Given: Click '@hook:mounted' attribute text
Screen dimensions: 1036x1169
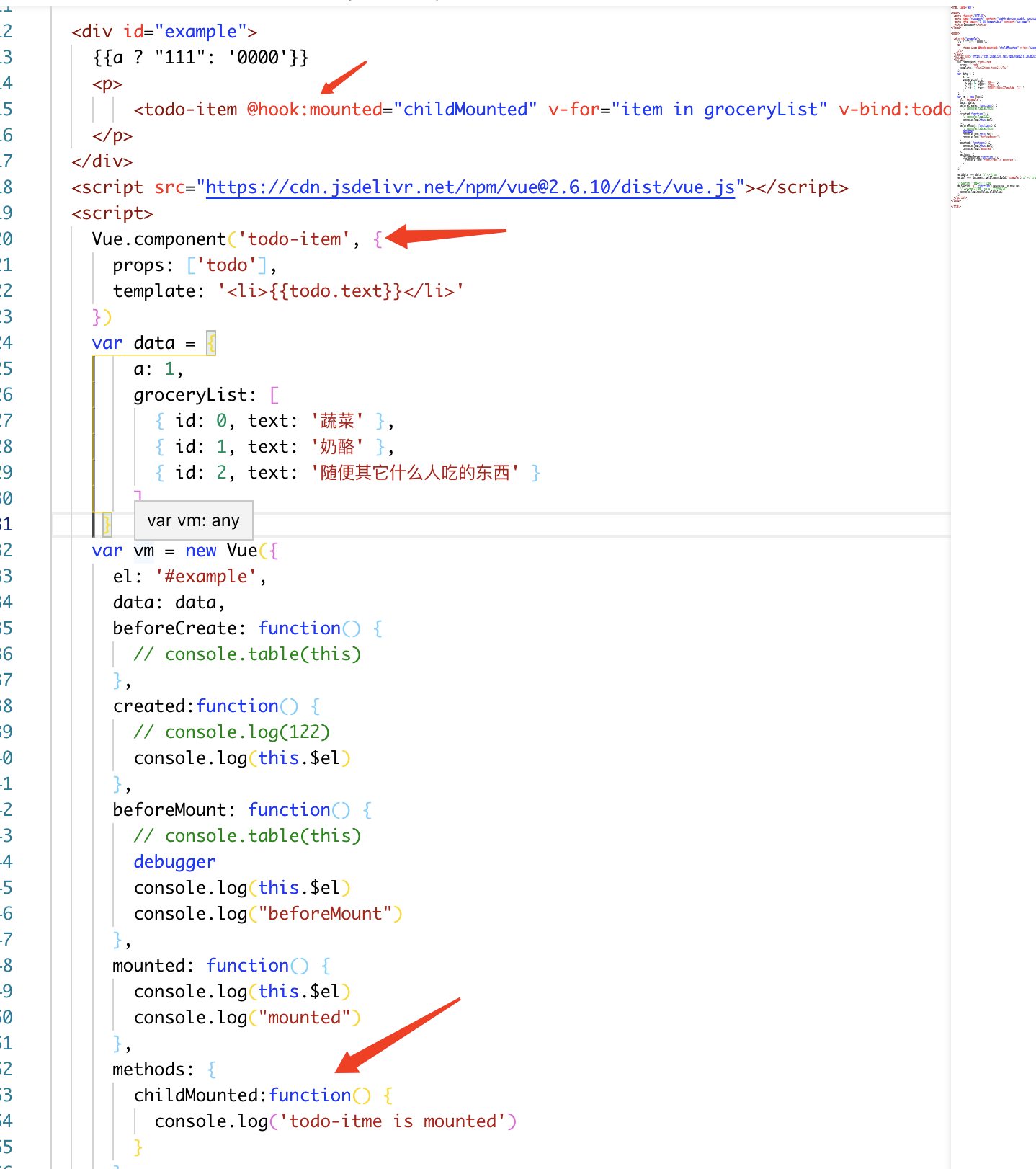Looking at the screenshot, I should (x=315, y=110).
